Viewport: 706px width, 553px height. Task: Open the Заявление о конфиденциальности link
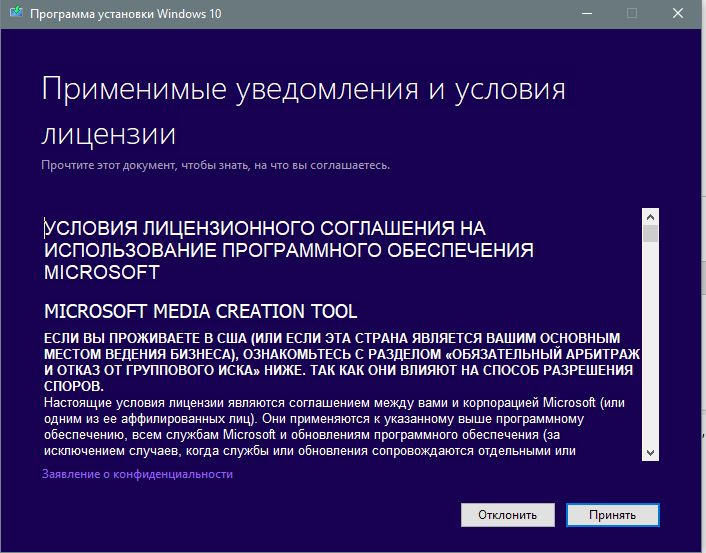[x=137, y=474]
